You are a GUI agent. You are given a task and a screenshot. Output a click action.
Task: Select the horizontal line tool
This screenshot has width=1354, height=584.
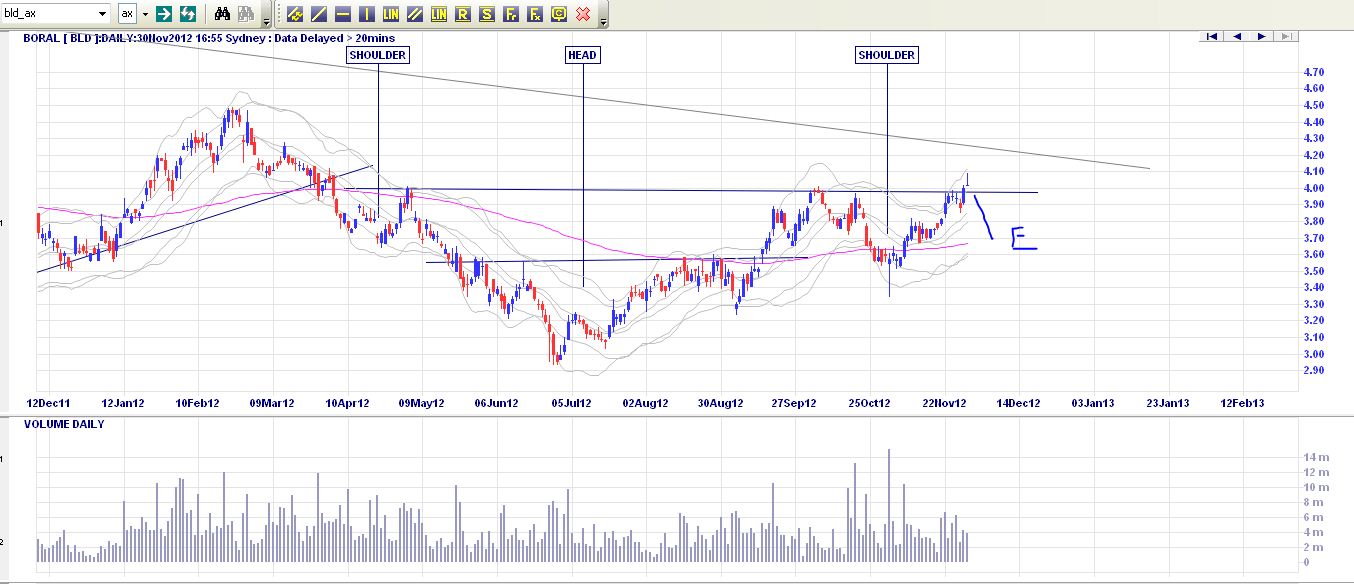click(x=343, y=14)
